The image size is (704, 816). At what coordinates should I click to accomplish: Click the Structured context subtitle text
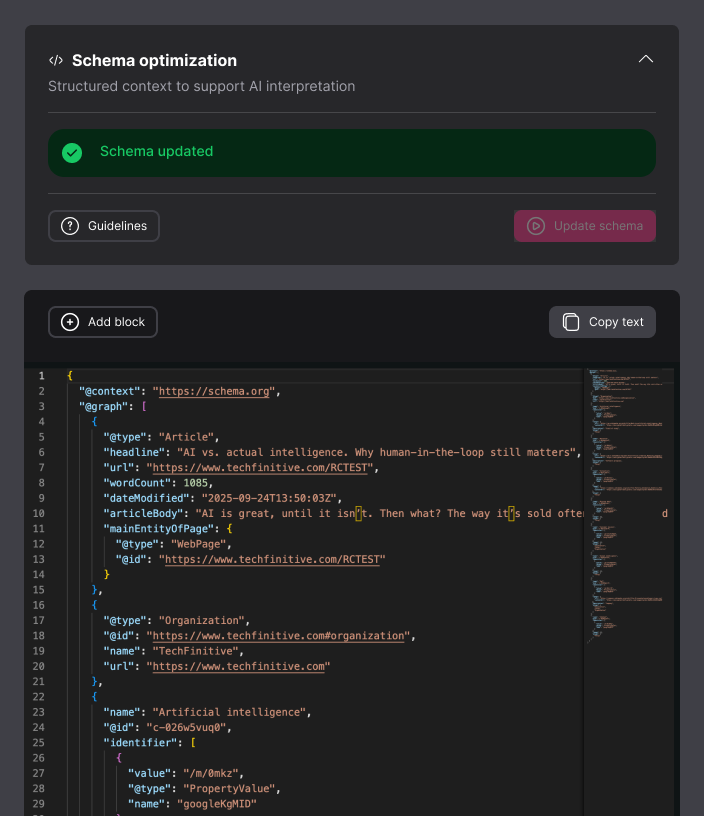[201, 86]
